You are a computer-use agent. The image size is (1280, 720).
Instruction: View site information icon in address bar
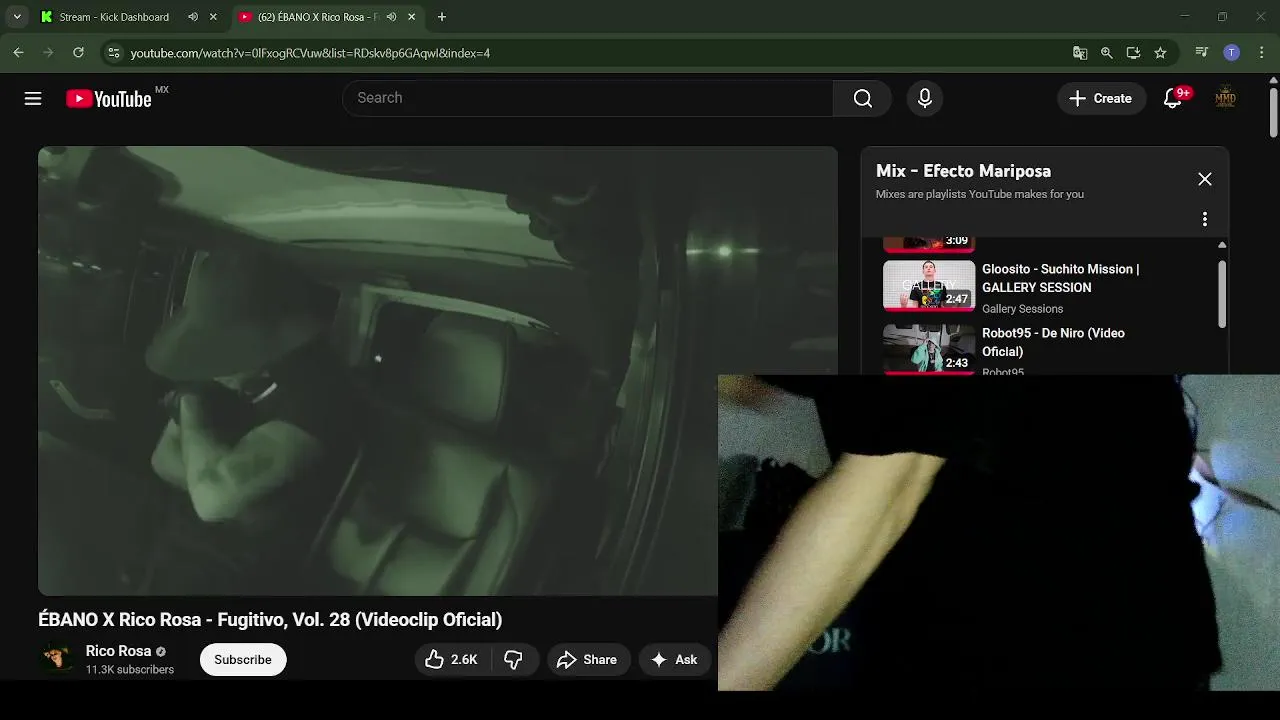pos(114,53)
